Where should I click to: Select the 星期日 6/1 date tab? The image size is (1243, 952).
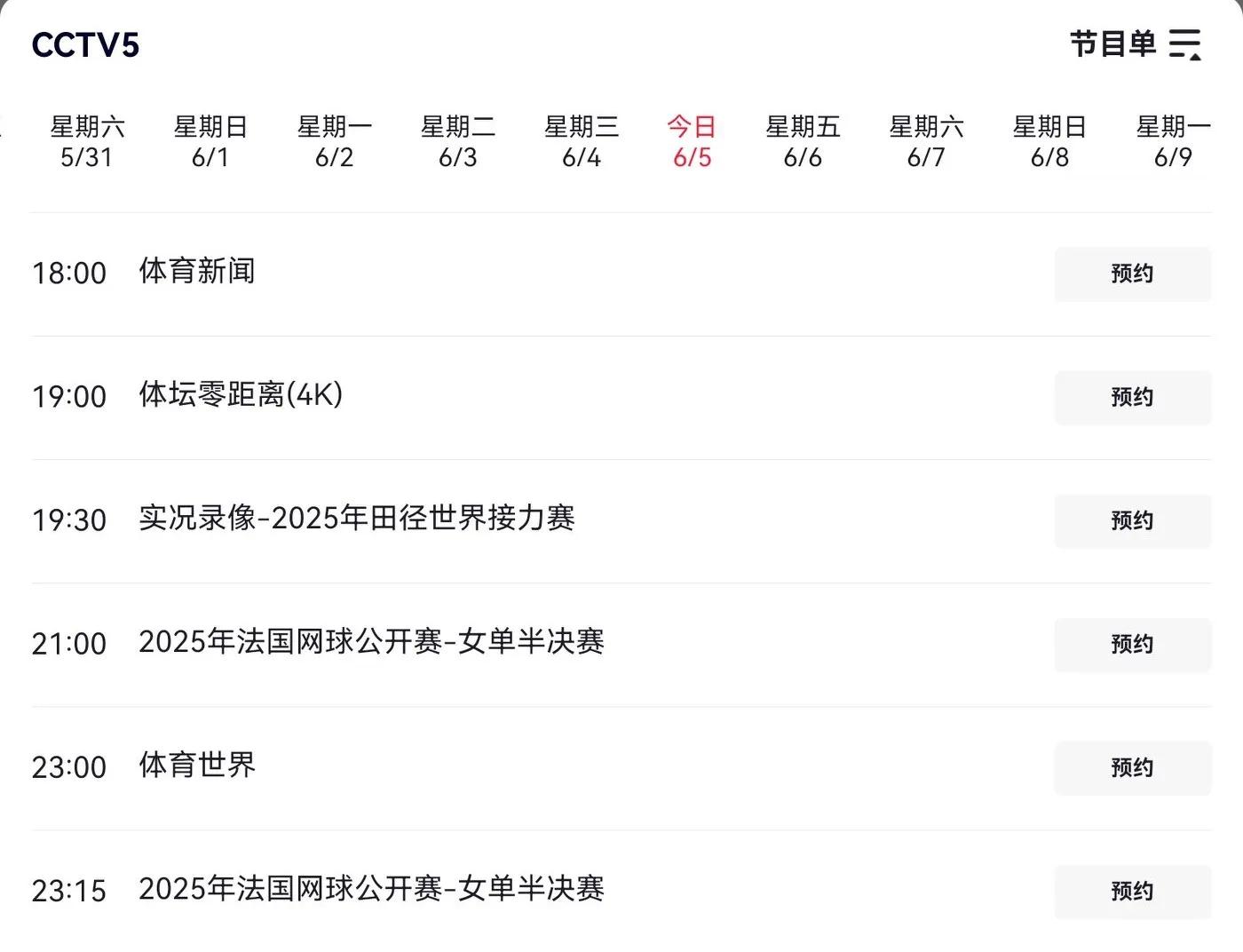tap(210, 142)
